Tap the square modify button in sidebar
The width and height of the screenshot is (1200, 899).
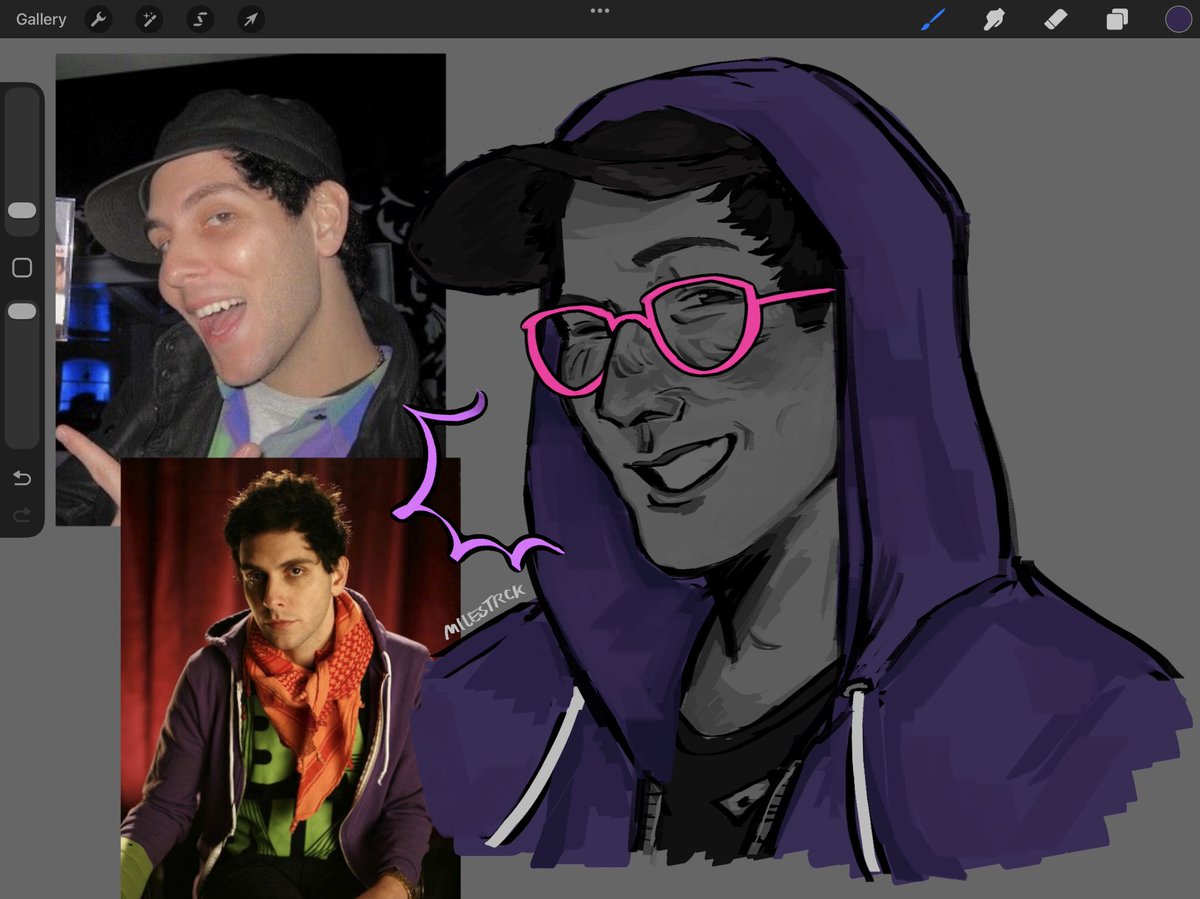22,268
